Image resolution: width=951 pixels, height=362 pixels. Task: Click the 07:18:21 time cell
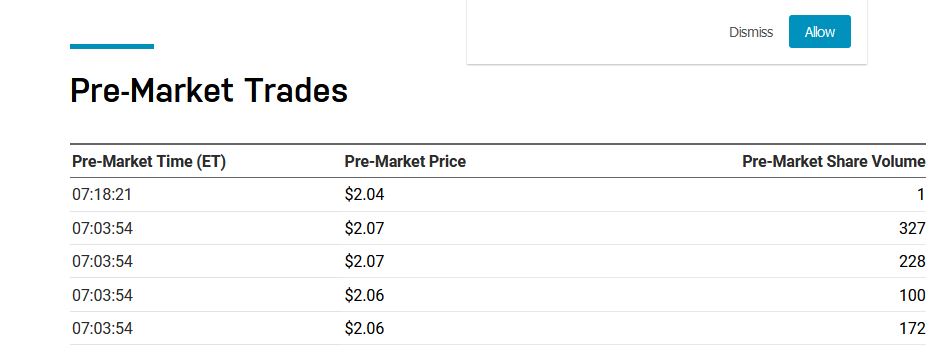click(102, 195)
